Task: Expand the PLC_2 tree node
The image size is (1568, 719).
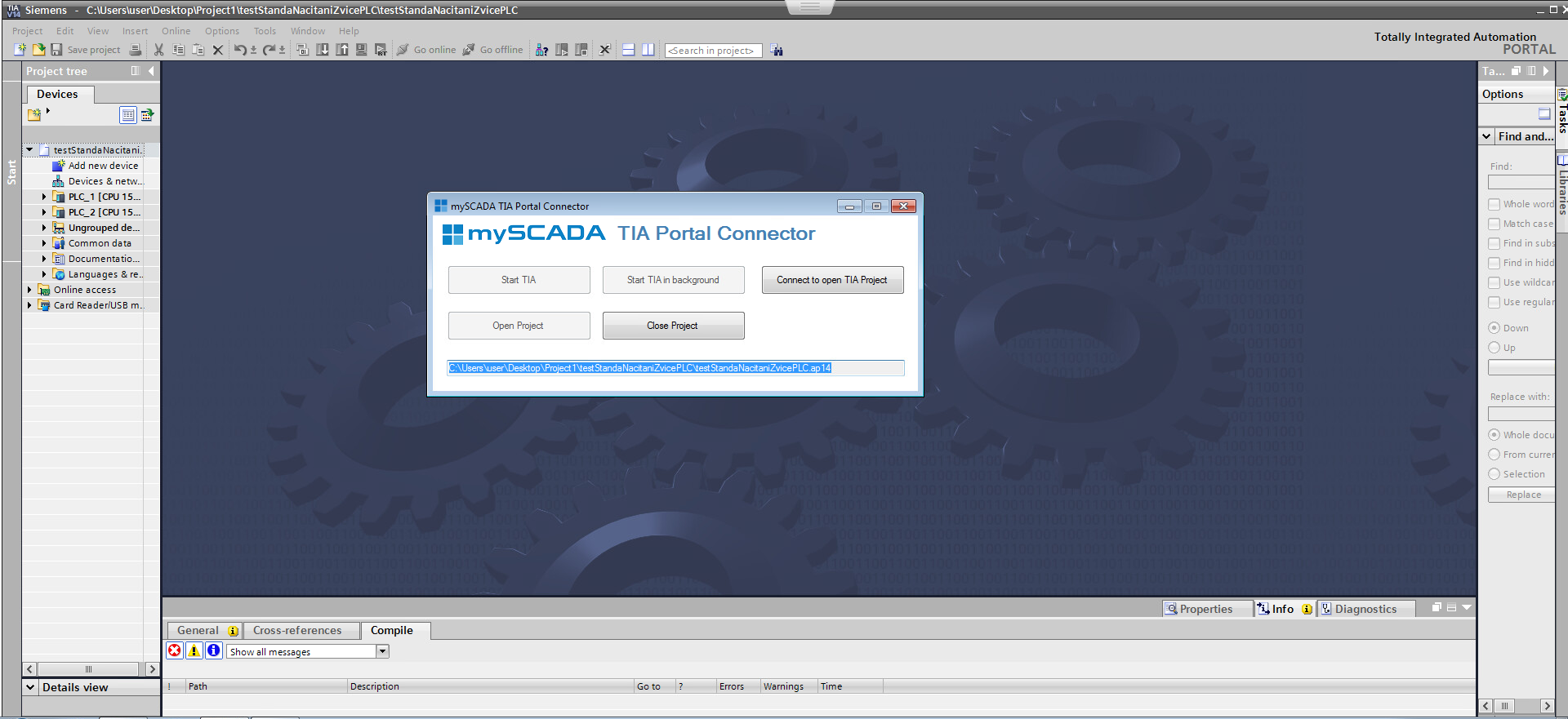Action: pyautogui.click(x=44, y=212)
